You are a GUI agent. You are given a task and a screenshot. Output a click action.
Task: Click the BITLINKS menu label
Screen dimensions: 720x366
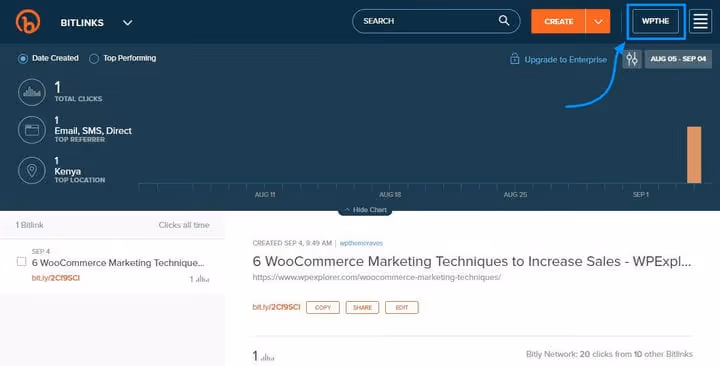point(82,23)
